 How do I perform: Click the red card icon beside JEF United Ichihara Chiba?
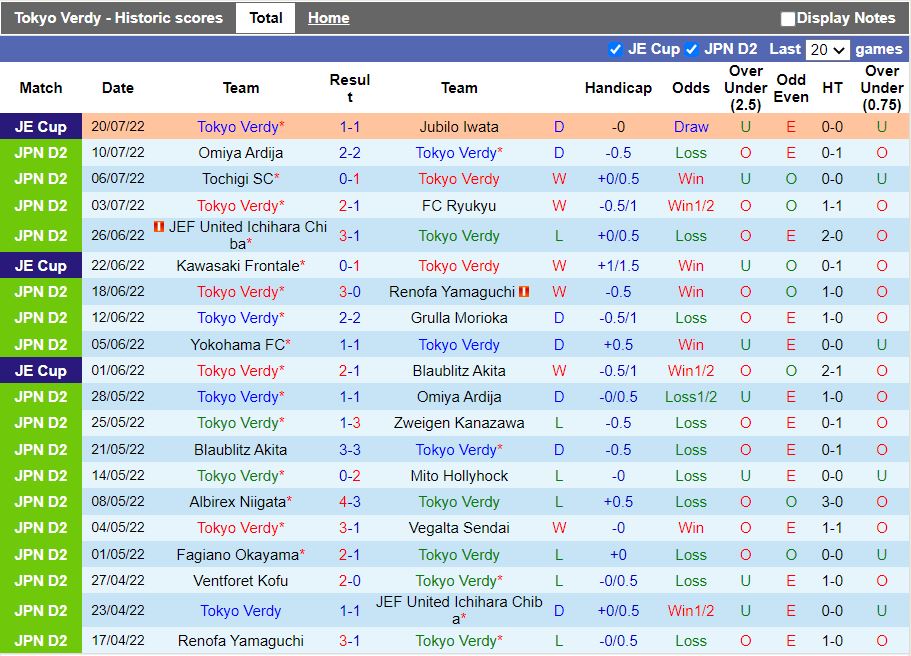[159, 227]
